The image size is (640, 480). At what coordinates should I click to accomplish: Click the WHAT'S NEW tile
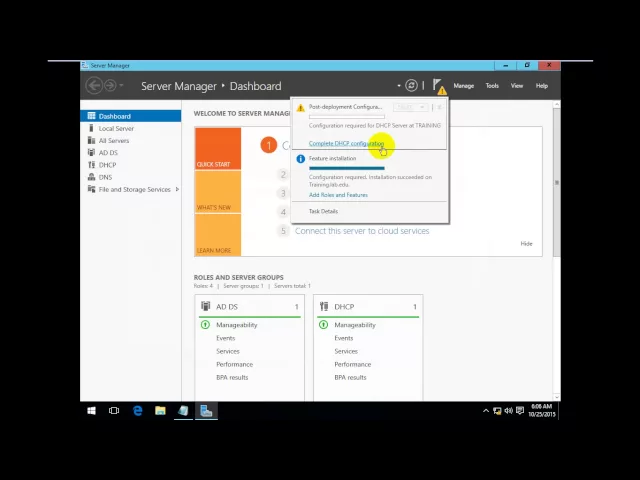coord(218,192)
